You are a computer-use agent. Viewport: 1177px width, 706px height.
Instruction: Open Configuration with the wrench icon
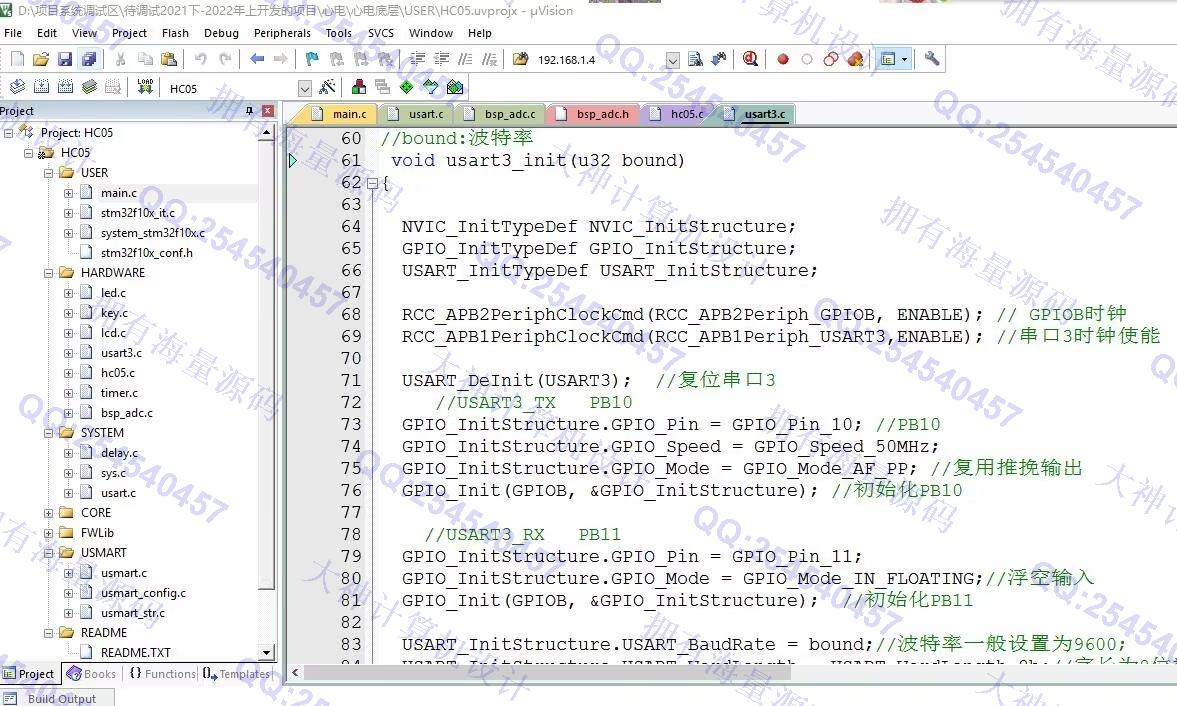[x=932, y=59]
